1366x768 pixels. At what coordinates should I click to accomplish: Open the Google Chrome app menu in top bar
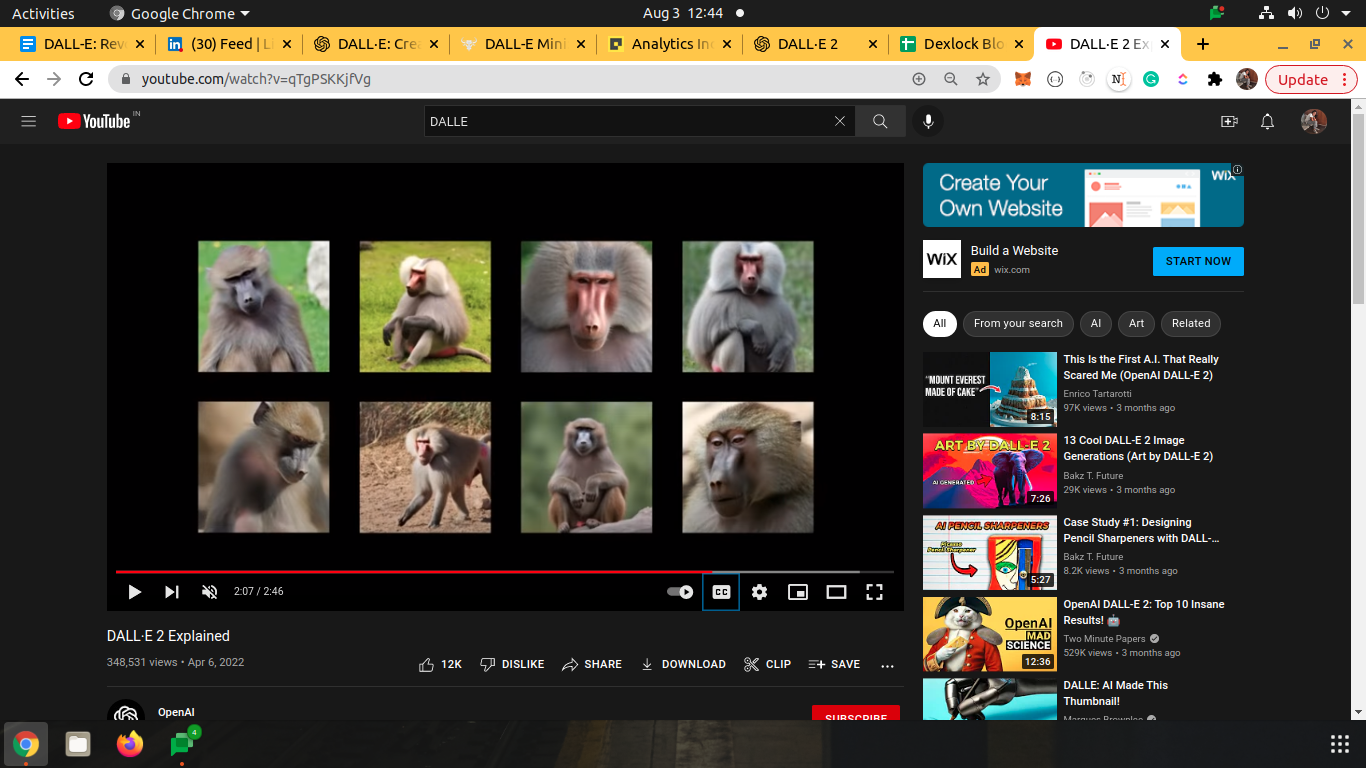click(180, 14)
